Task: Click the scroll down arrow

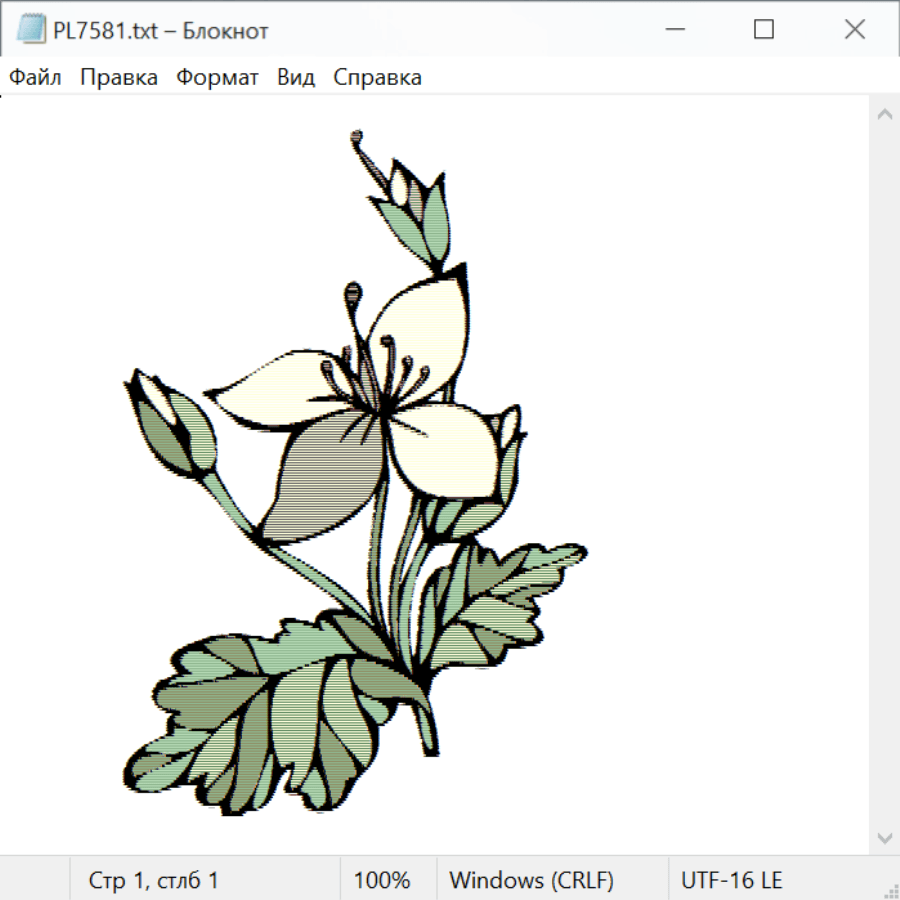Action: pyautogui.click(x=884, y=837)
